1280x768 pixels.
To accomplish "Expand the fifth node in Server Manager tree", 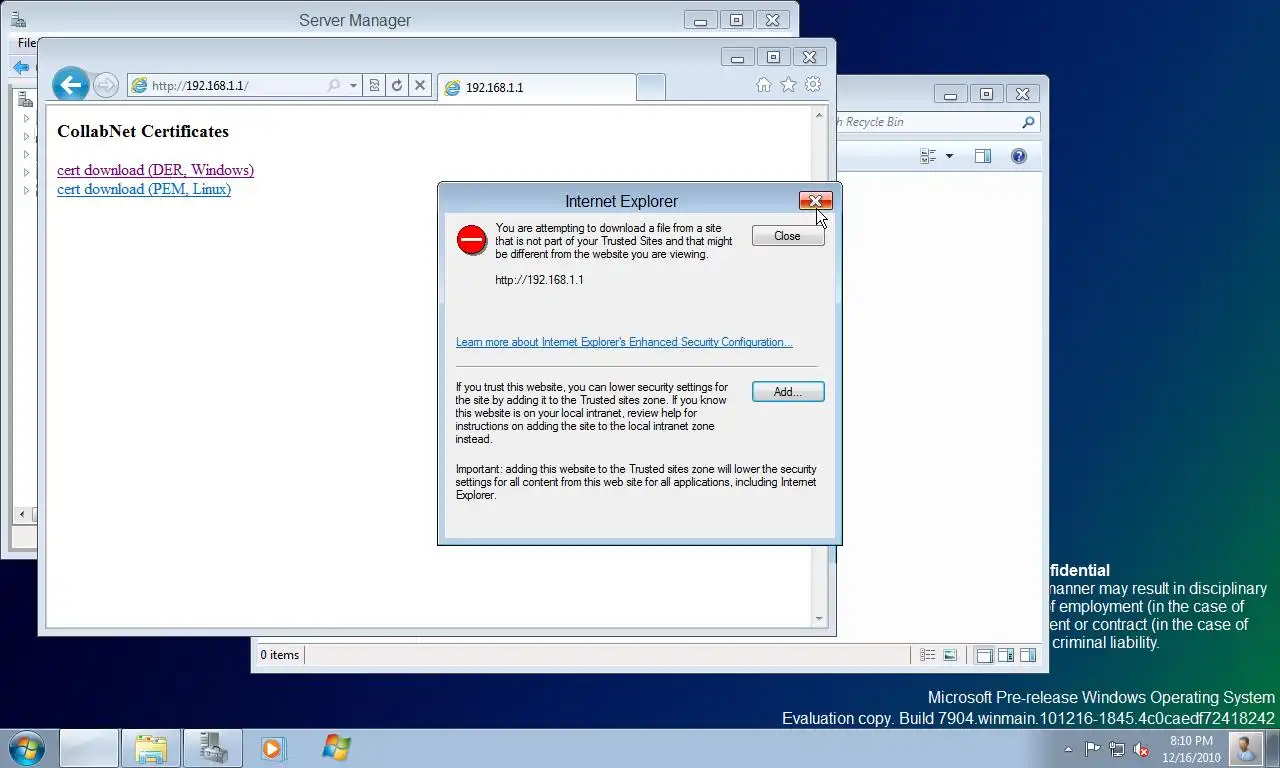I will pos(27,191).
